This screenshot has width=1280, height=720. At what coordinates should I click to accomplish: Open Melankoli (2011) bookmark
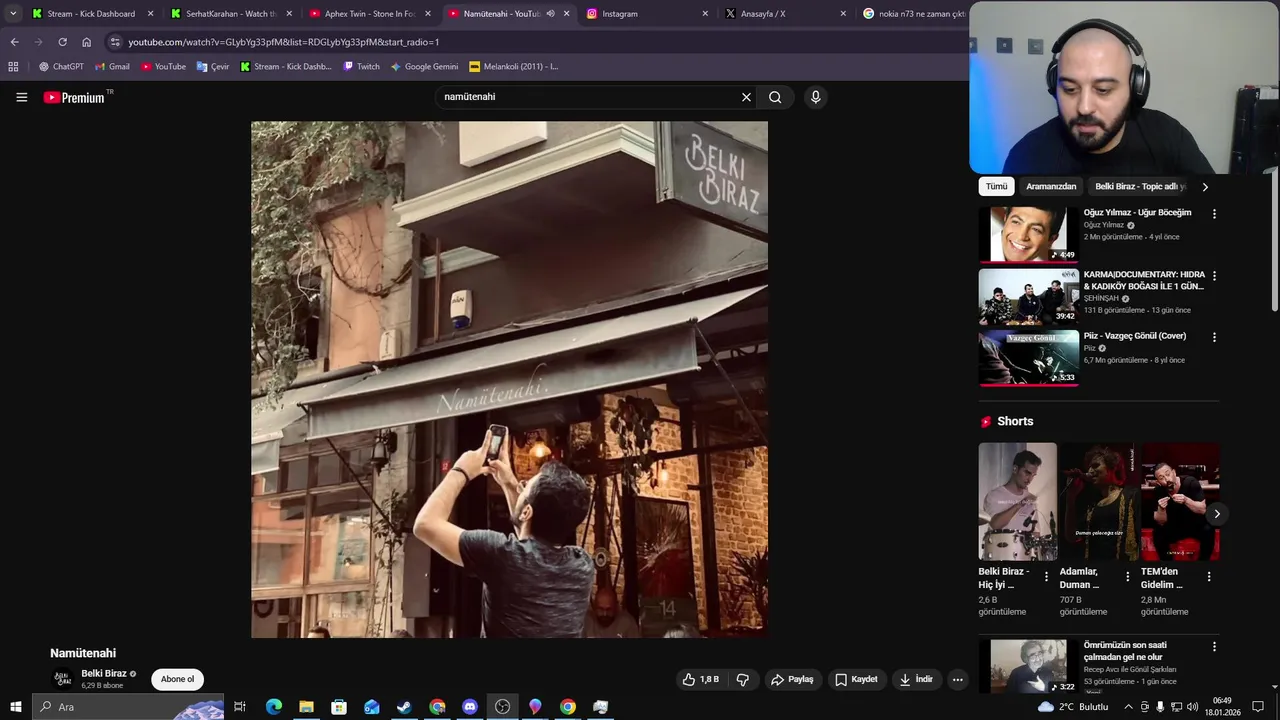point(514,67)
